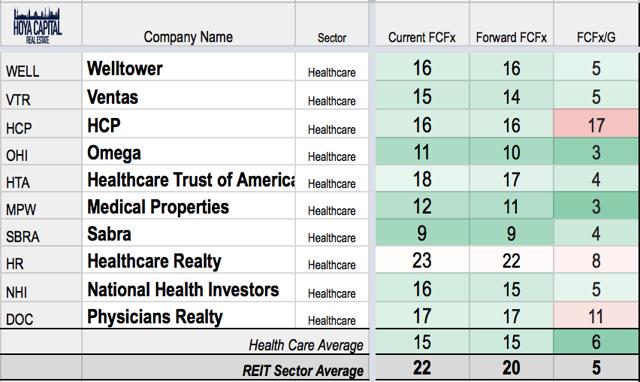
Task: Click the Hoya Capital Real Estate logo
Action: coord(37,26)
